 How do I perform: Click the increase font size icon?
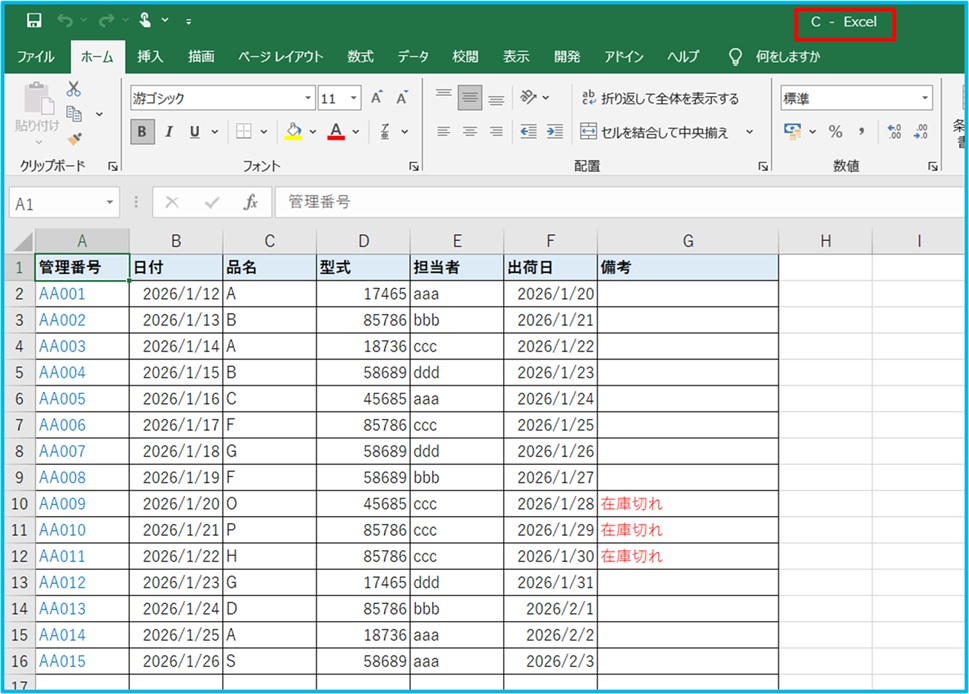(x=377, y=98)
